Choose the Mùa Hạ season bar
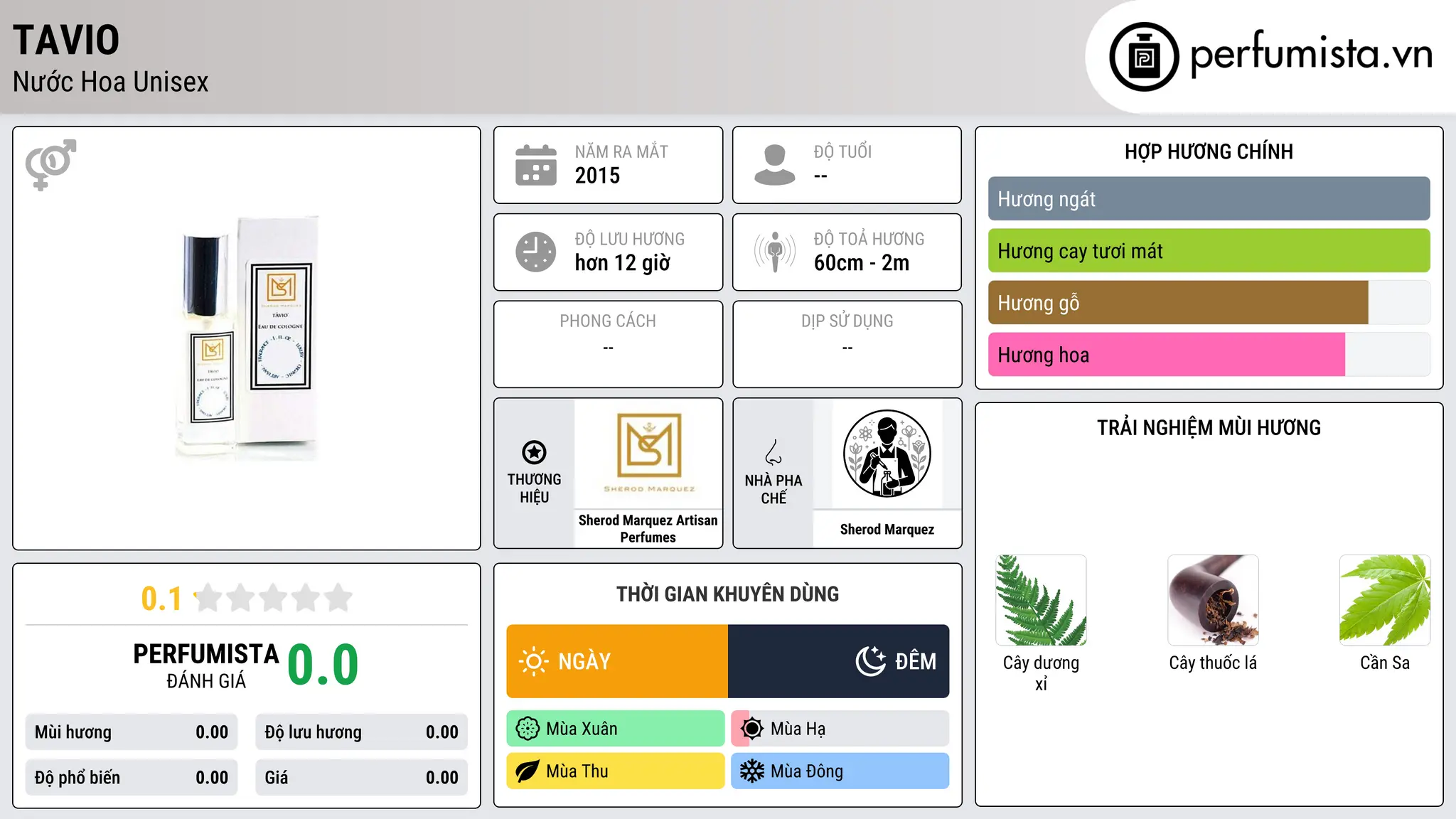 [x=840, y=729]
